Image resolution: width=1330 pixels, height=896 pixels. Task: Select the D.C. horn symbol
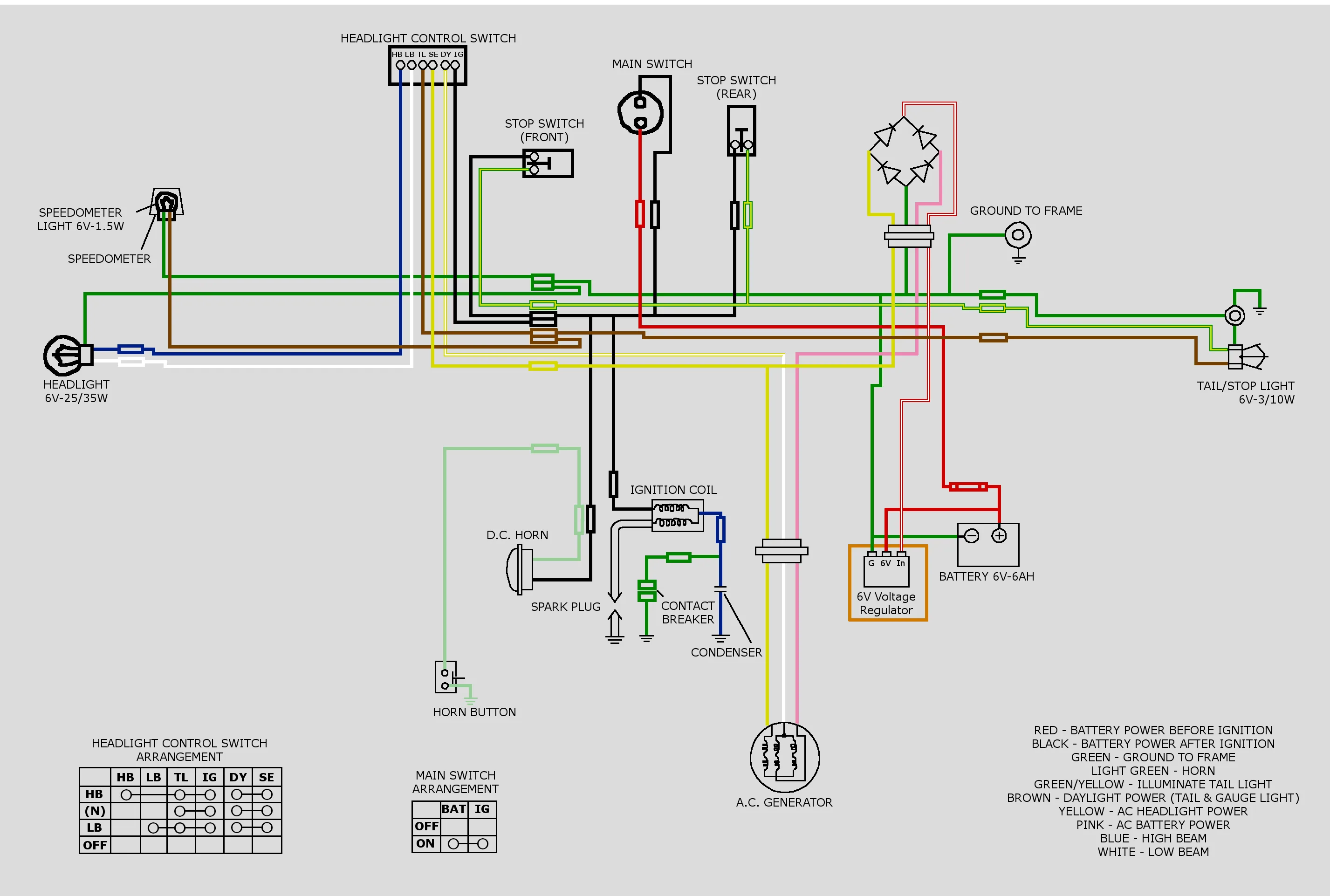(520, 569)
